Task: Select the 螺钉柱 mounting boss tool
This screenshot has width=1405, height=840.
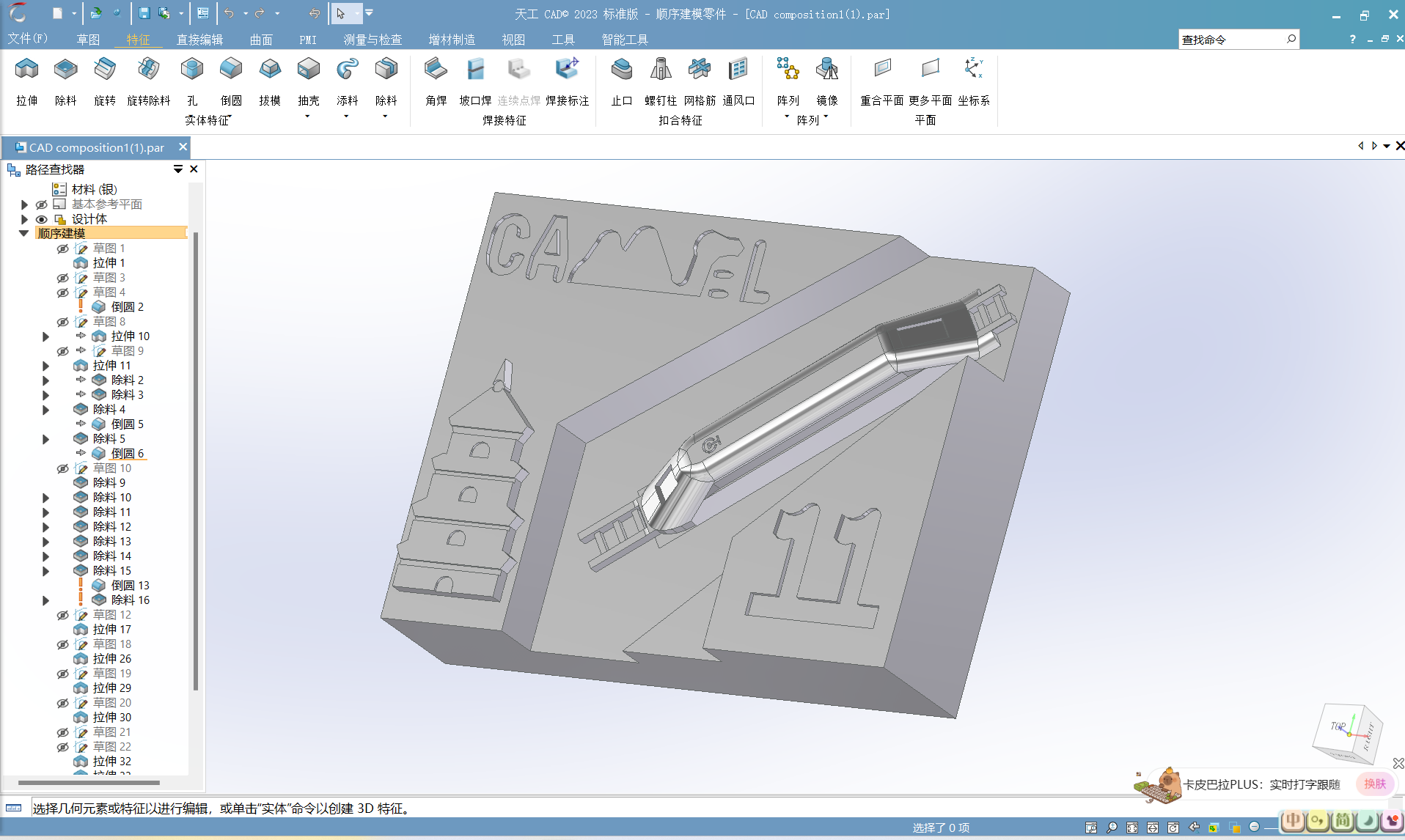Action: [661, 81]
